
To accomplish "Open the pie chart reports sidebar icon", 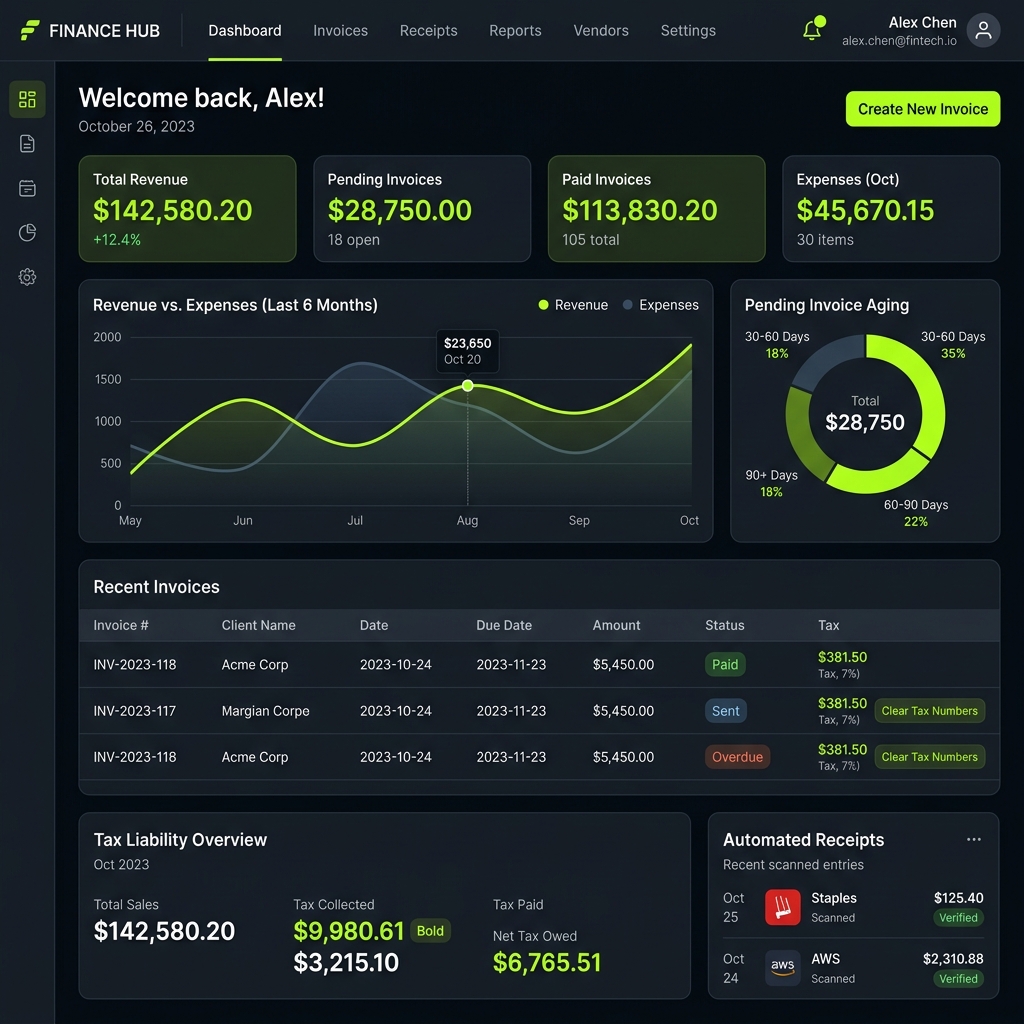I will (27, 233).
